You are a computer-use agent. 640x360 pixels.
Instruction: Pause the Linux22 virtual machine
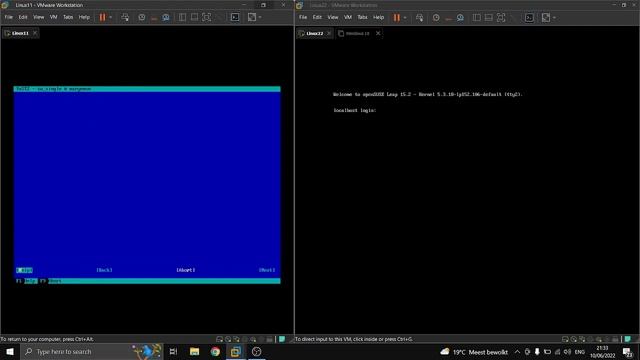397,18
